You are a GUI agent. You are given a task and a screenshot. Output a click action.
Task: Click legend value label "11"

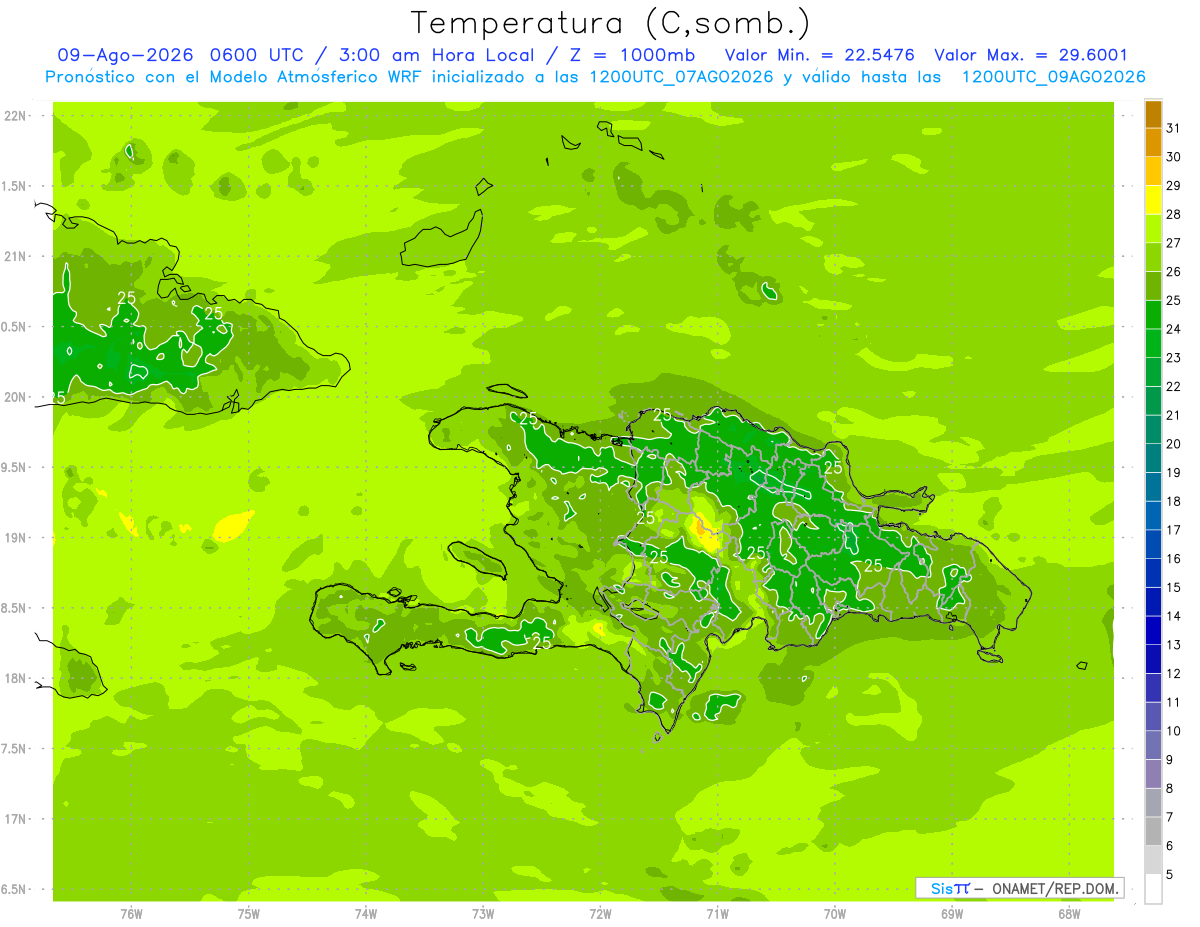(x=1174, y=703)
